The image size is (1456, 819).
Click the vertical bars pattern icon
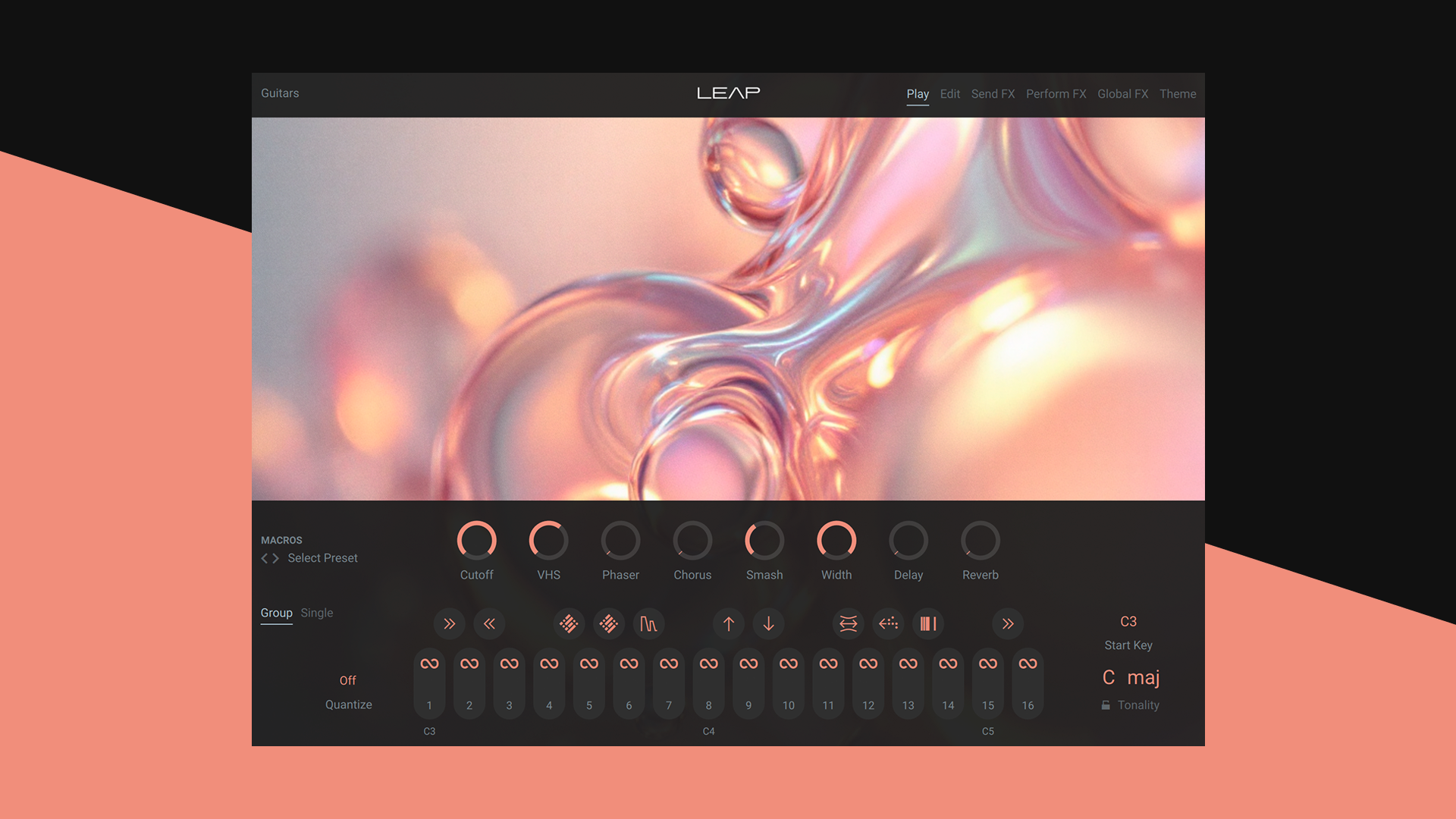click(x=928, y=623)
